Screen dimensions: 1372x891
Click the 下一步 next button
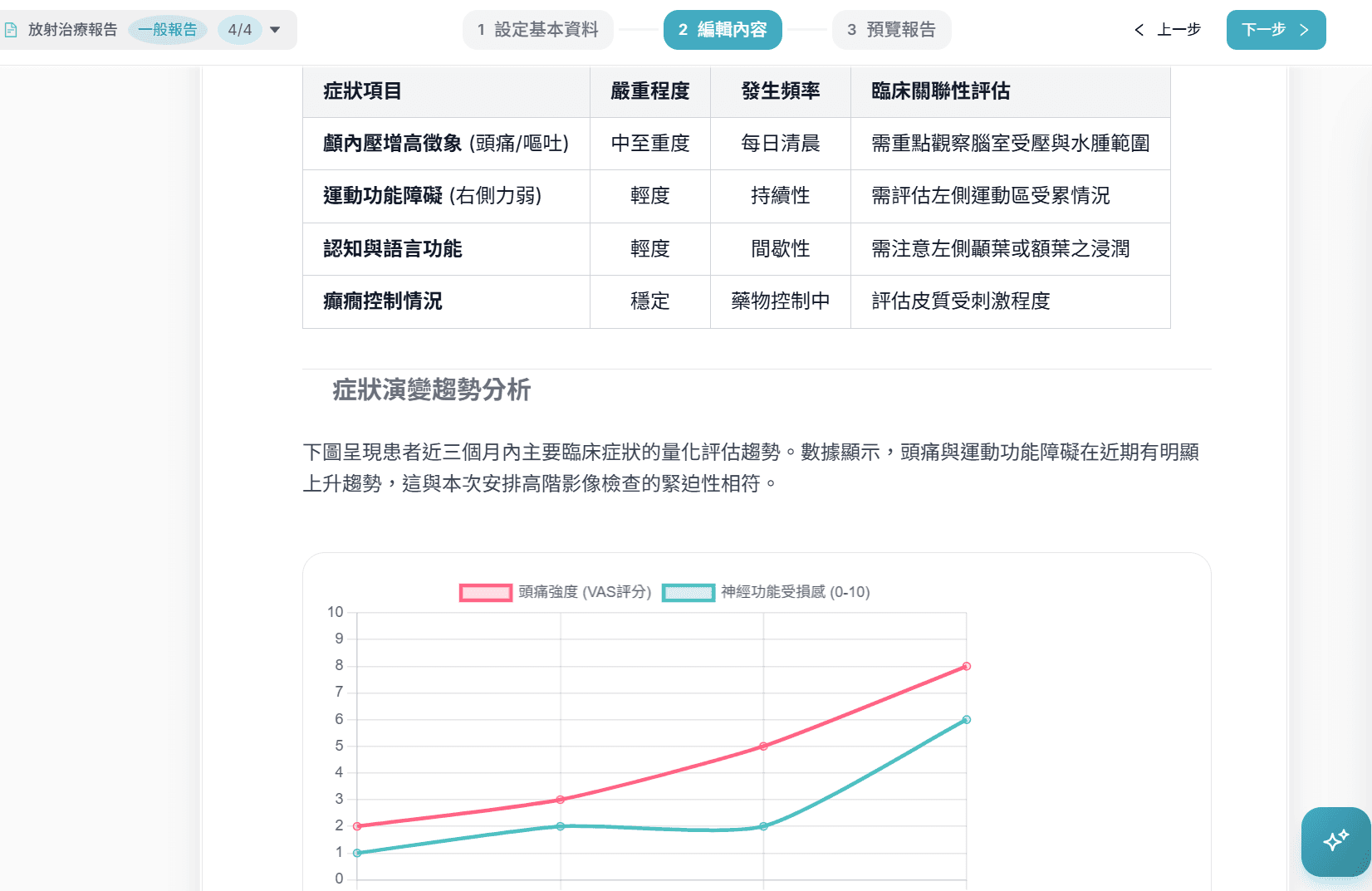point(1276,30)
